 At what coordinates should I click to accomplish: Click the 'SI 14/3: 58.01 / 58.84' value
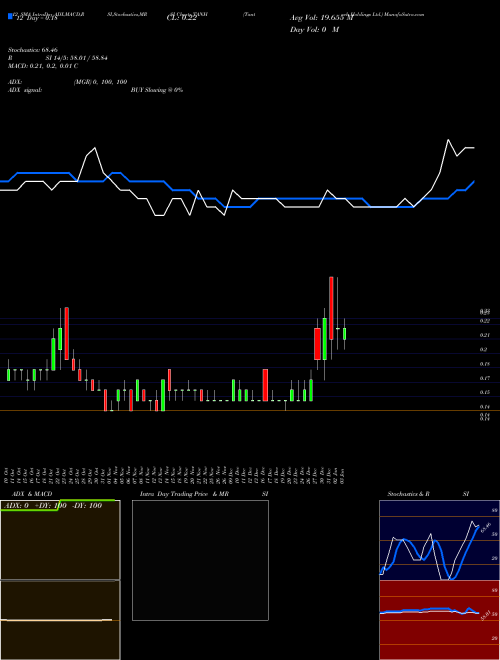point(77,58)
